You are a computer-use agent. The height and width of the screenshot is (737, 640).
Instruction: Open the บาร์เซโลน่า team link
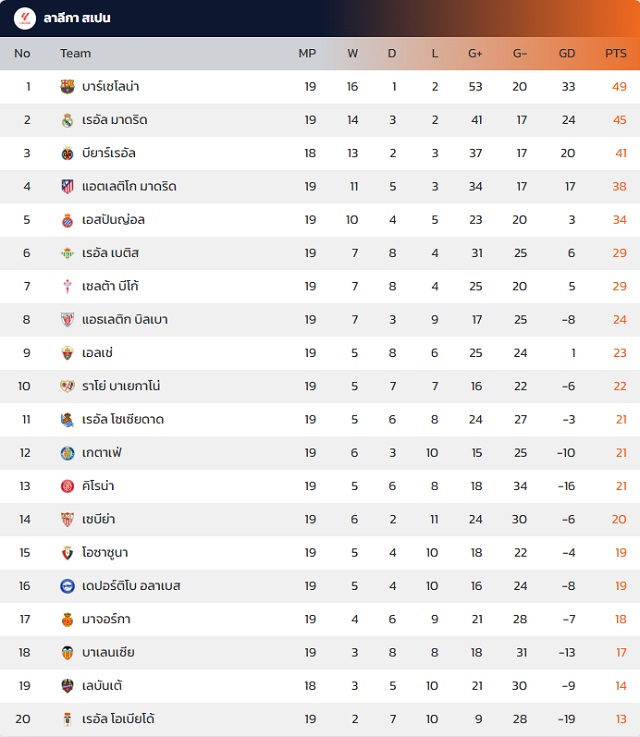tap(118, 87)
